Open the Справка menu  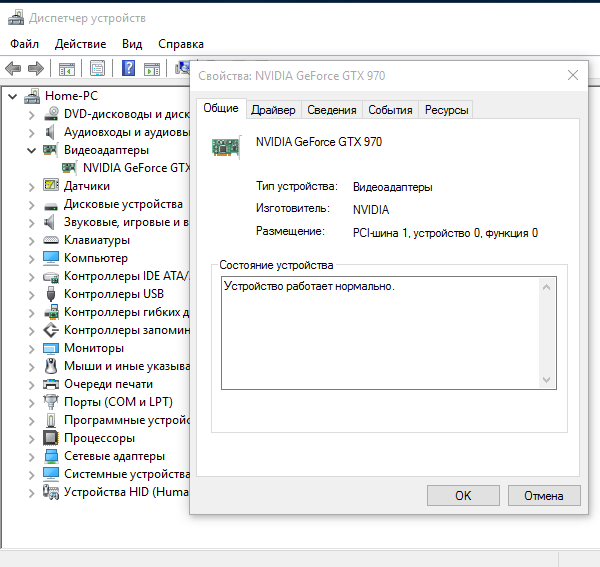point(181,44)
